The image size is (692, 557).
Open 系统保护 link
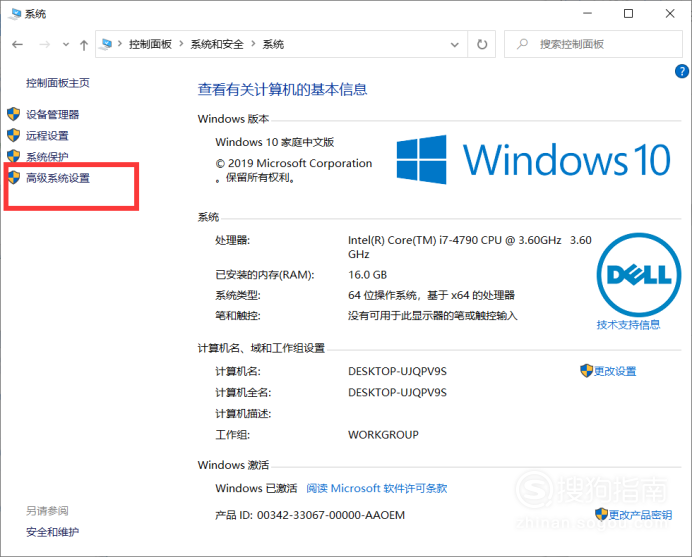(47, 157)
